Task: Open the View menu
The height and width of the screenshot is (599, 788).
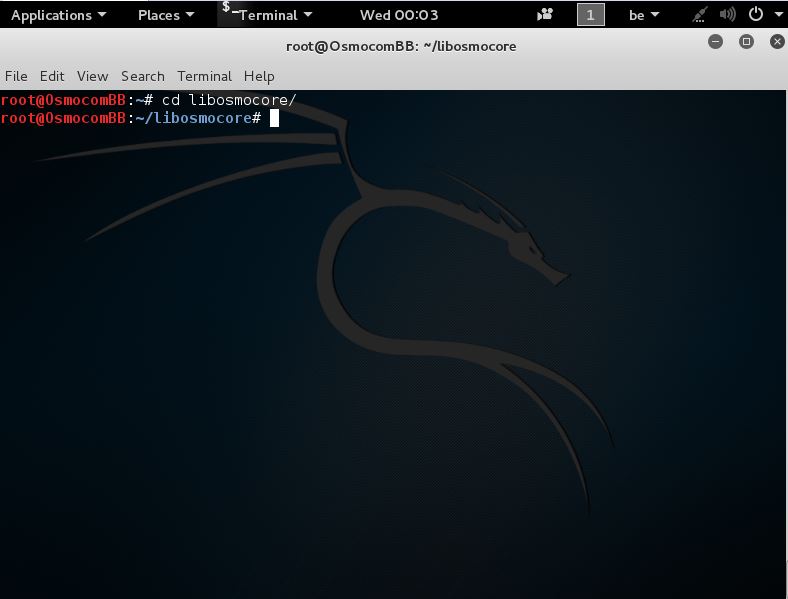Action: click(x=92, y=76)
